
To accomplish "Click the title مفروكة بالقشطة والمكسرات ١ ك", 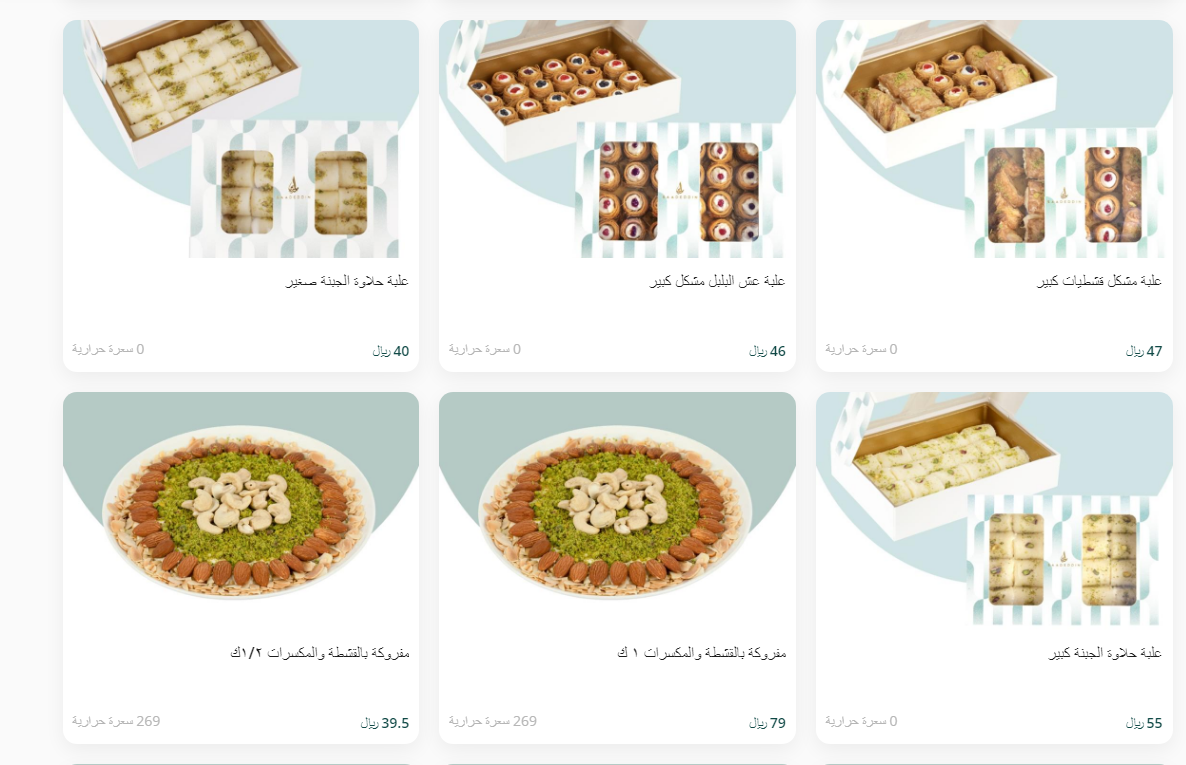I will 701,652.
